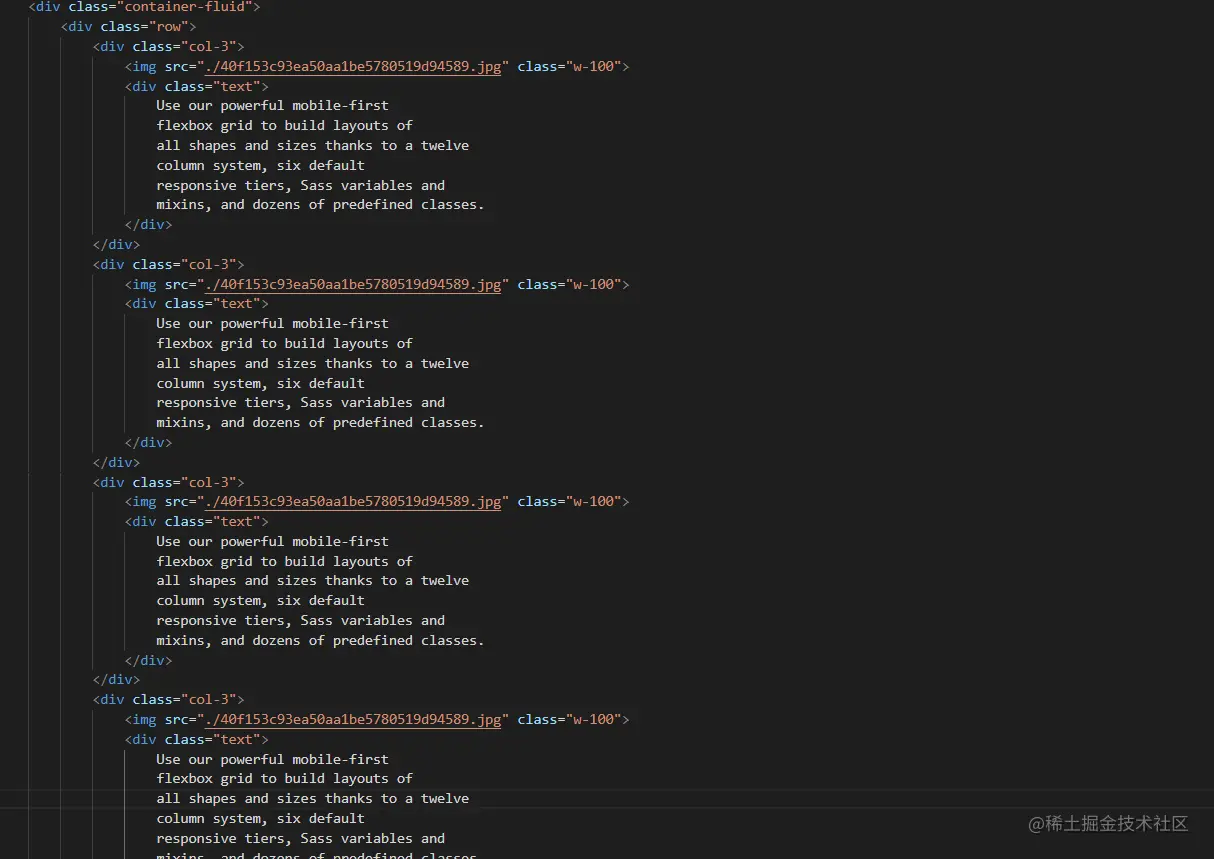Open the image src link in the third col-3 block
Screen dimensions: 1214x859
point(352,501)
